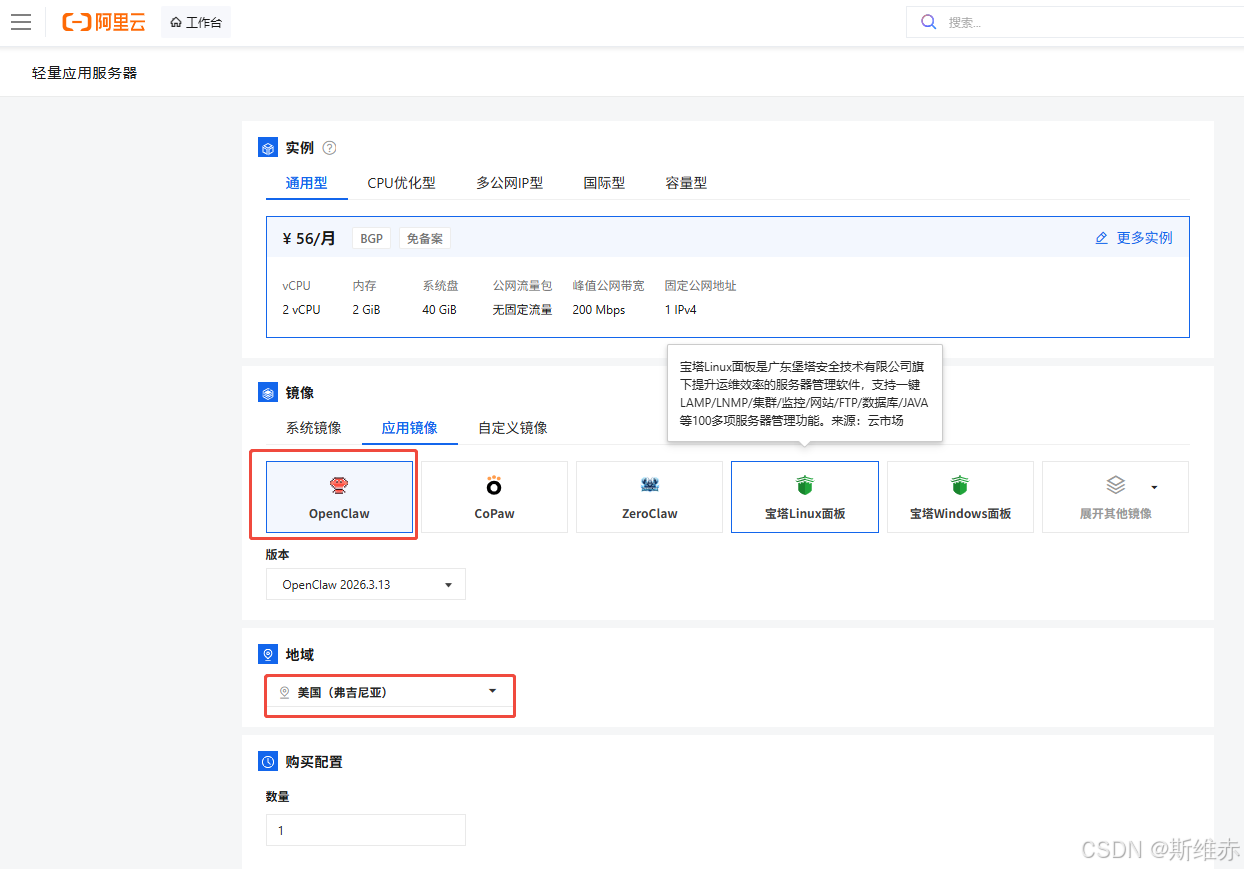Click the 镜像 section icon
Viewport: 1244px width, 869px height.
[268, 393]
